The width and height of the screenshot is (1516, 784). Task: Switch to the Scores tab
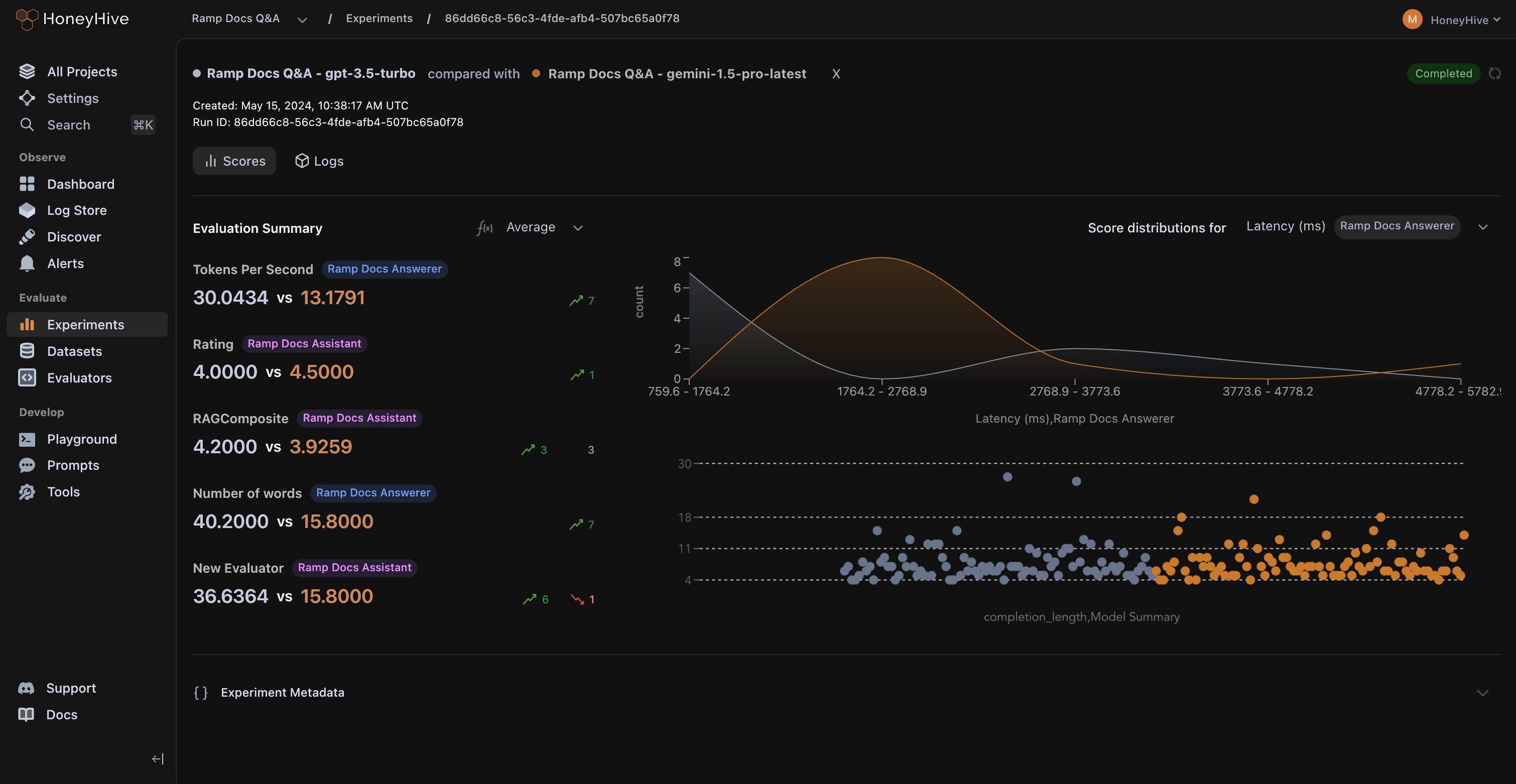point(234,161)
